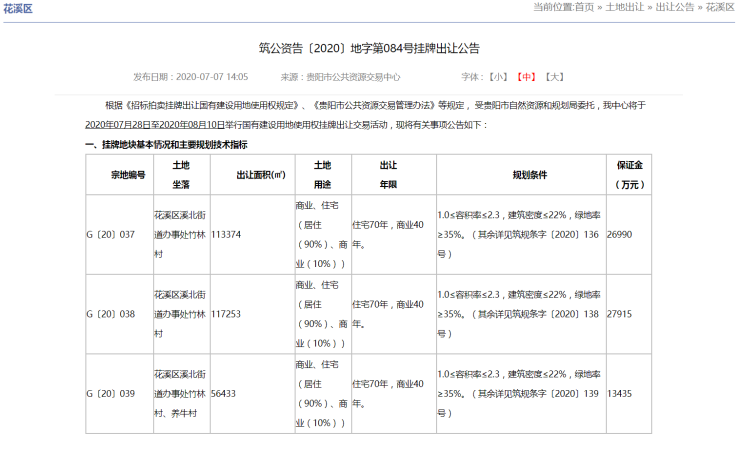This screenshot has height=452, width=740.
Task: Go to 首页 in the breadcrumb
Action: pyautogui.click(x=584, y=7)
